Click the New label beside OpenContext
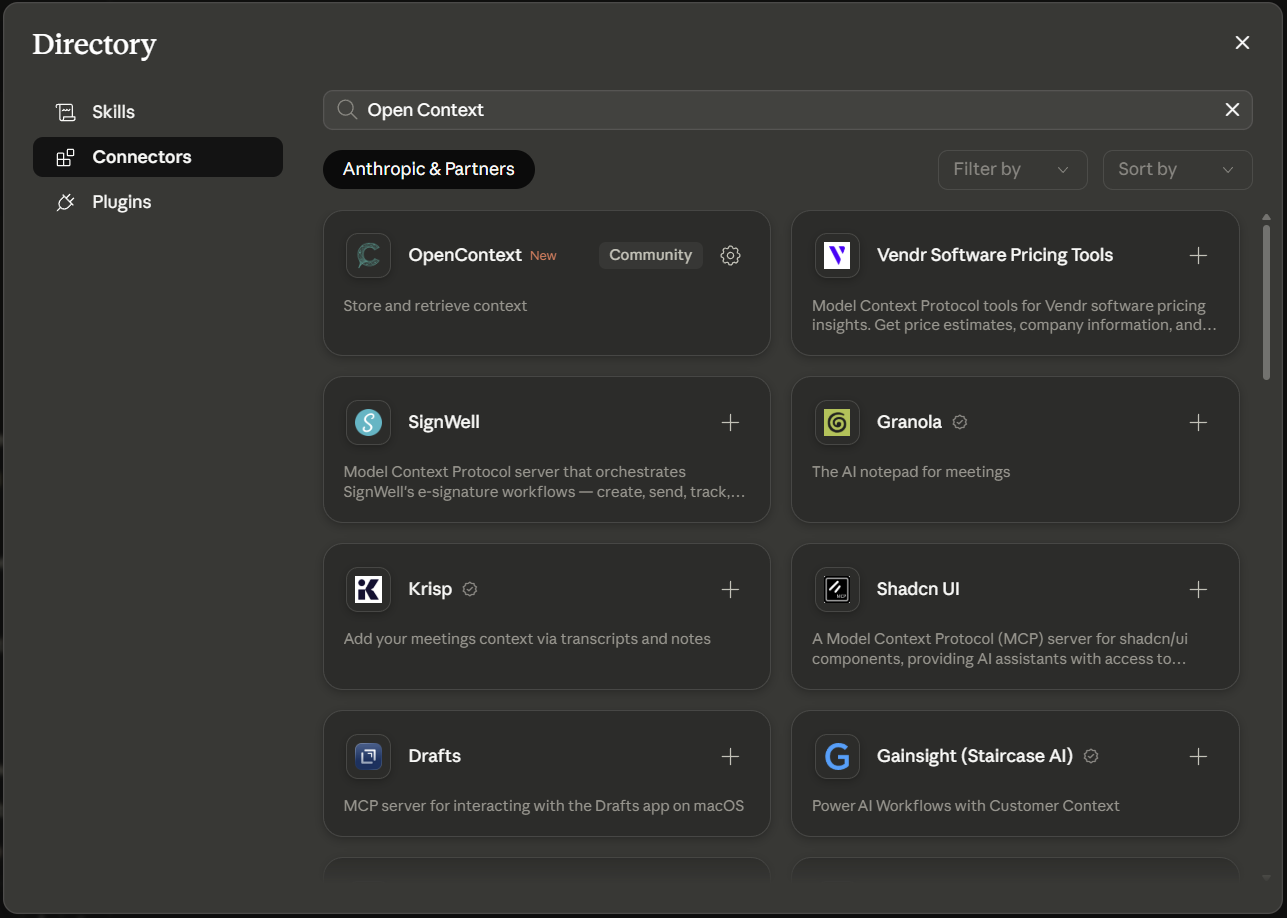 click(x=543, y=256)
